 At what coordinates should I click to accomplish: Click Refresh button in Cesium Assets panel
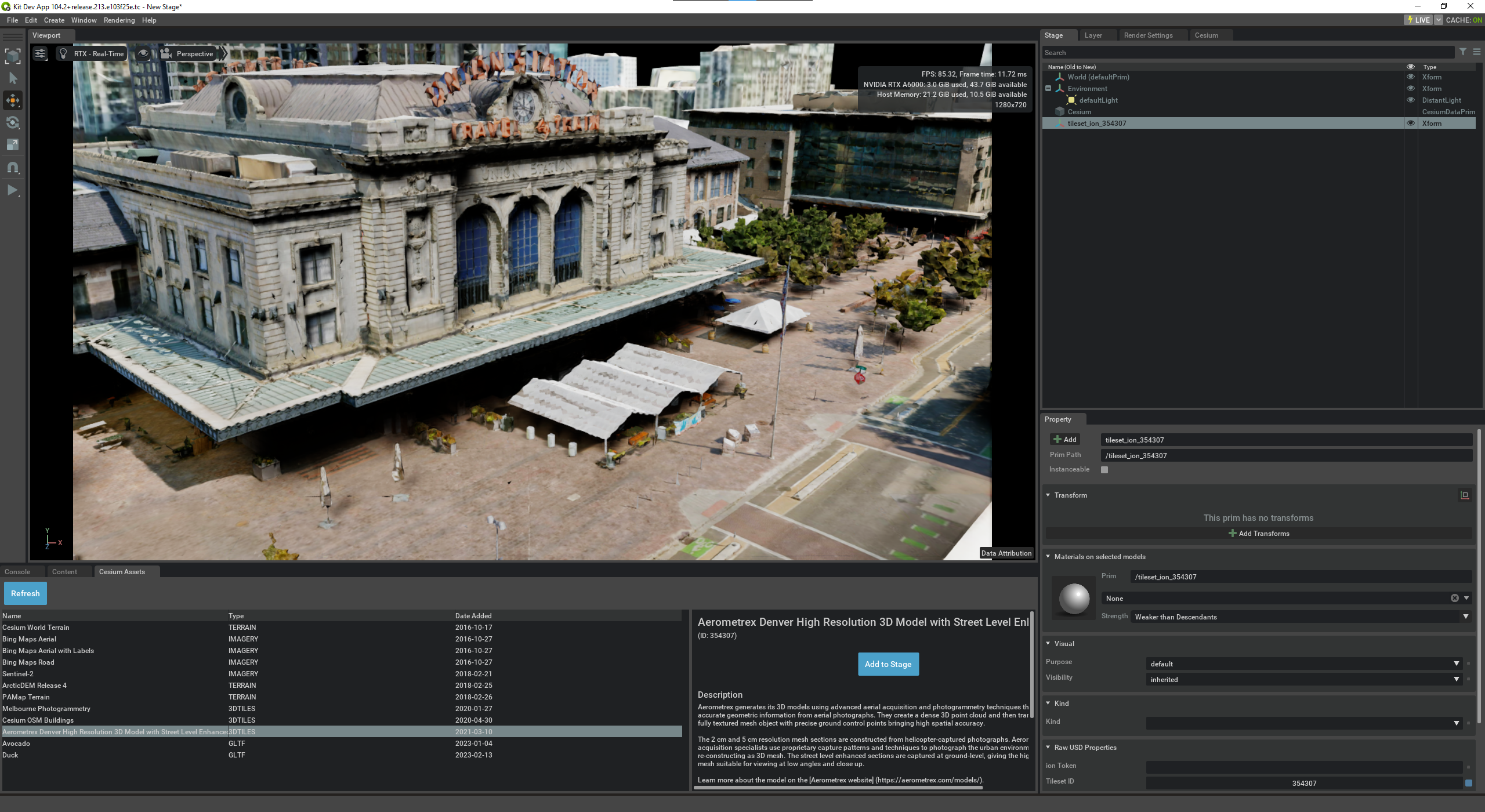coord(25,593)
